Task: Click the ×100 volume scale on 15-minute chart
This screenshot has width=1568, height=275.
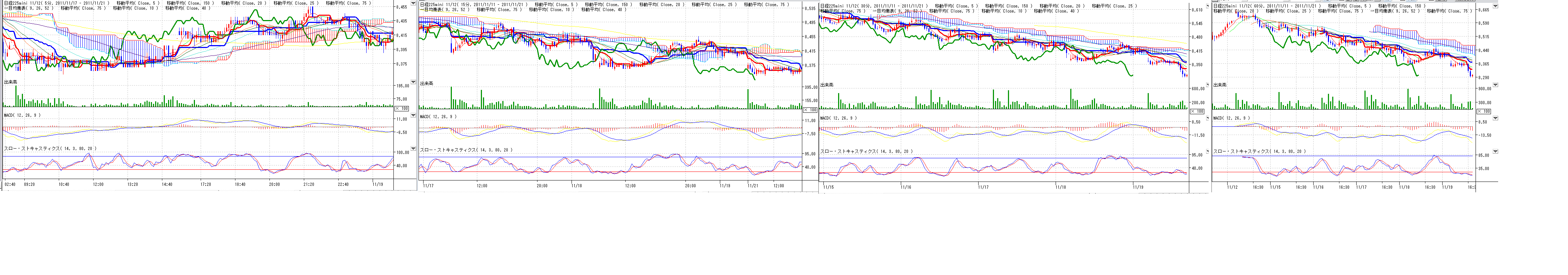Action: (x=809, y=110)
